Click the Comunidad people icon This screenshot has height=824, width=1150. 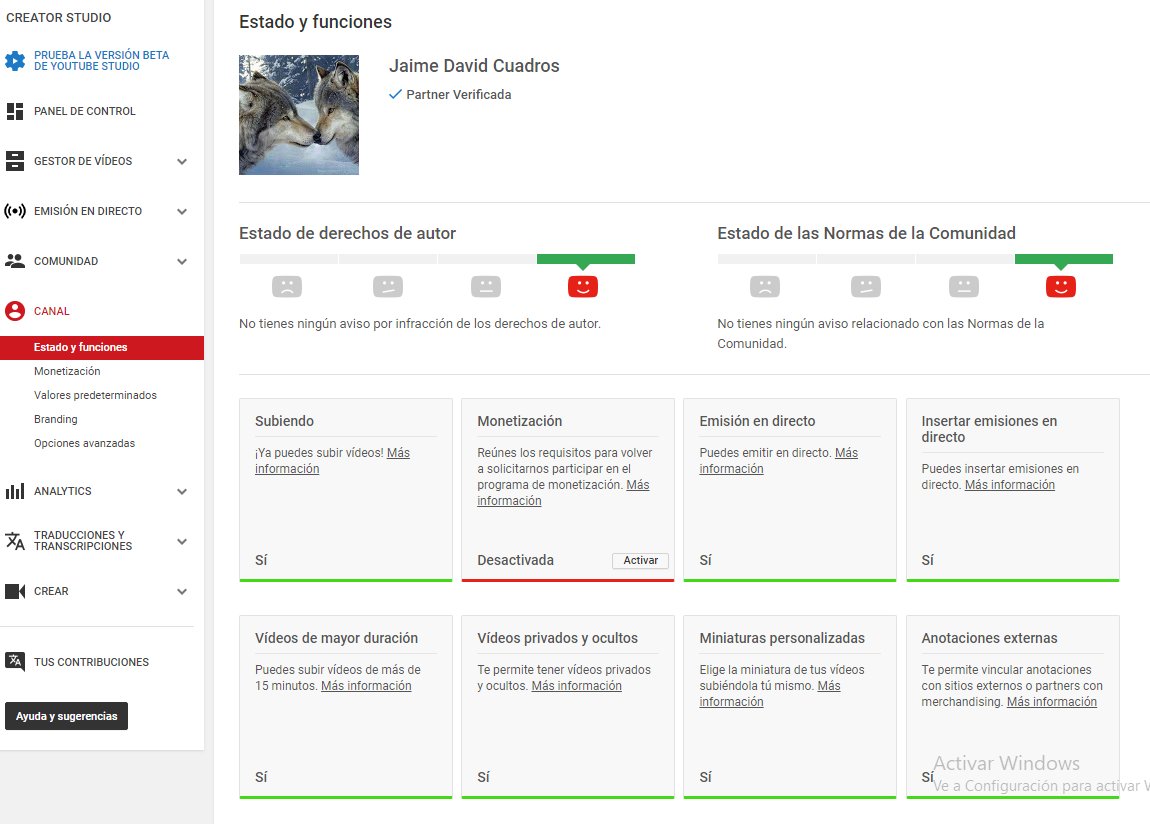[x=15, y=261]
